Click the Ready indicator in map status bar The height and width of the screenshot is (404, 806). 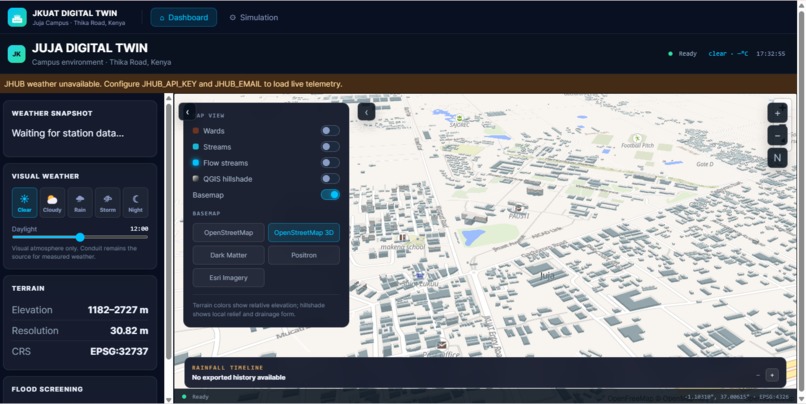point(196,397)
